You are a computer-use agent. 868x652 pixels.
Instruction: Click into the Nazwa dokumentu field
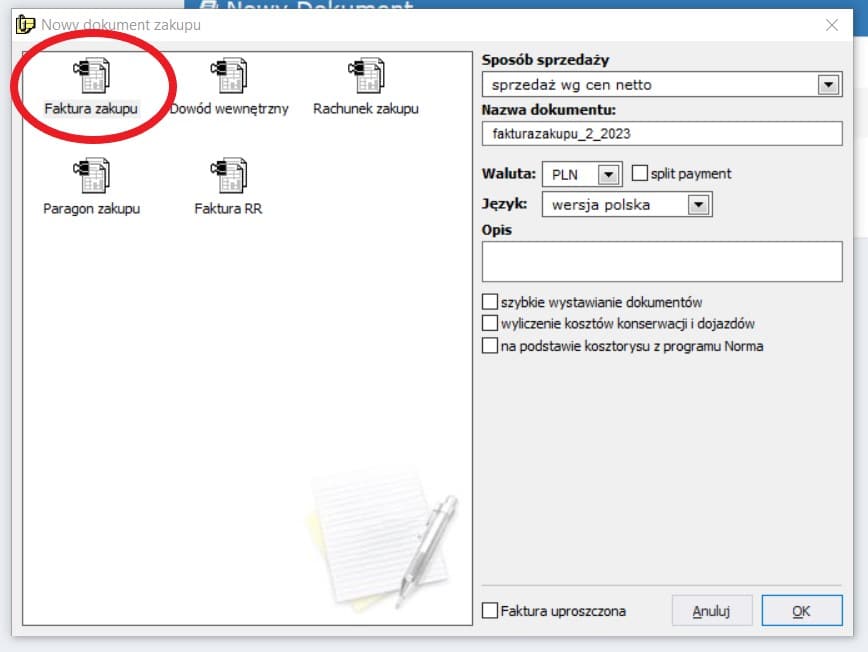(661, 133)
